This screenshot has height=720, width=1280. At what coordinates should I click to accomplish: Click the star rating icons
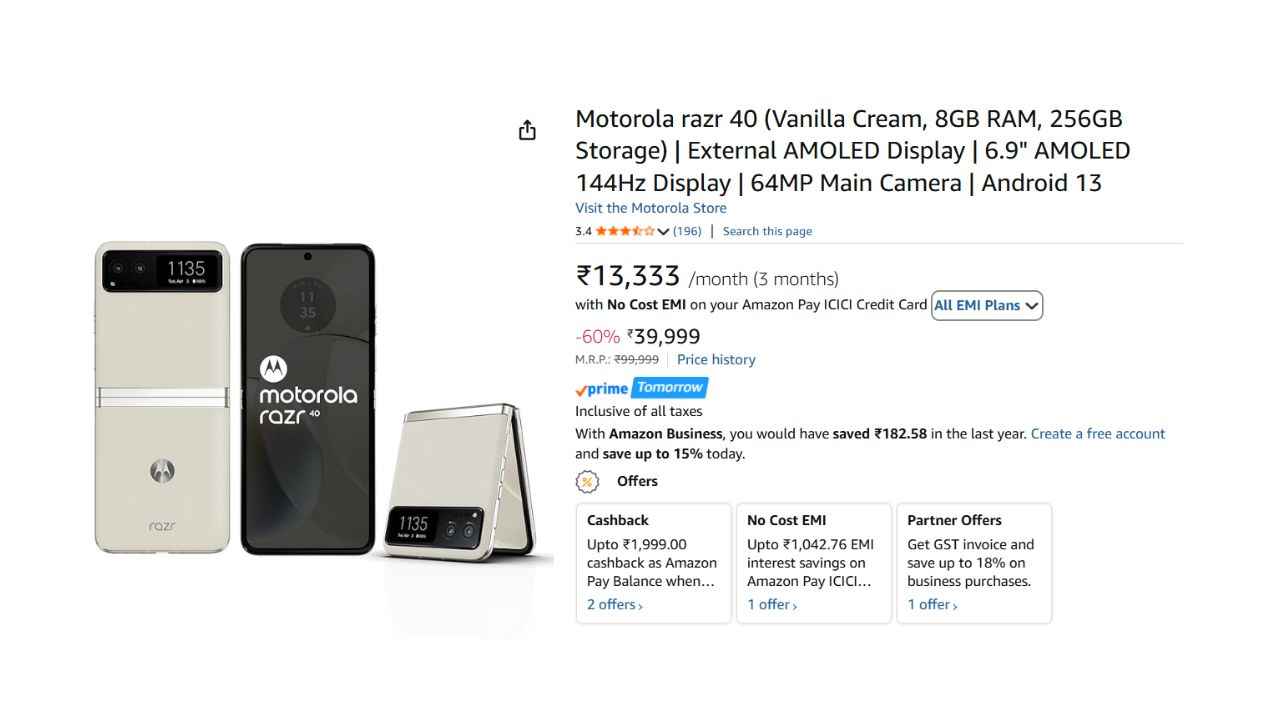(x=625, y=231)
